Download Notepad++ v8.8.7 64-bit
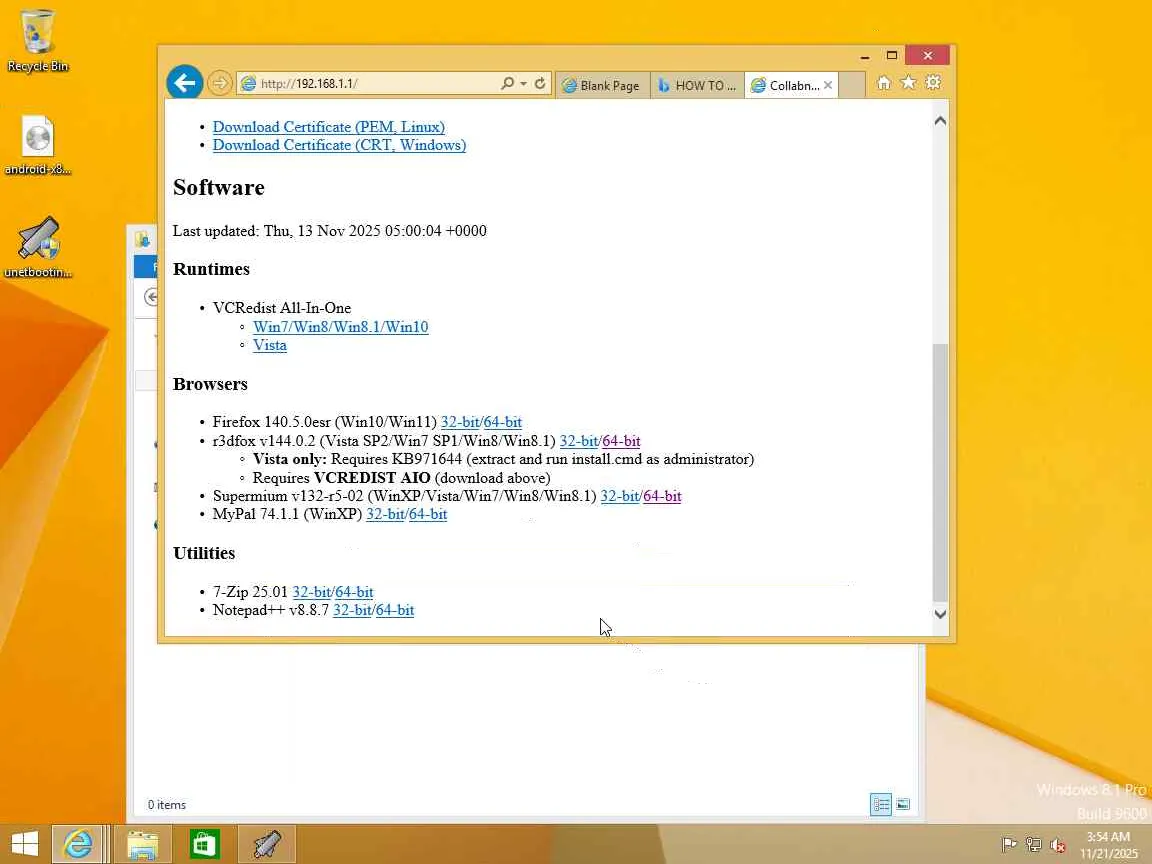Image resolution: width=1152 pixels, height=864 pixels. [x=395, y=610]
